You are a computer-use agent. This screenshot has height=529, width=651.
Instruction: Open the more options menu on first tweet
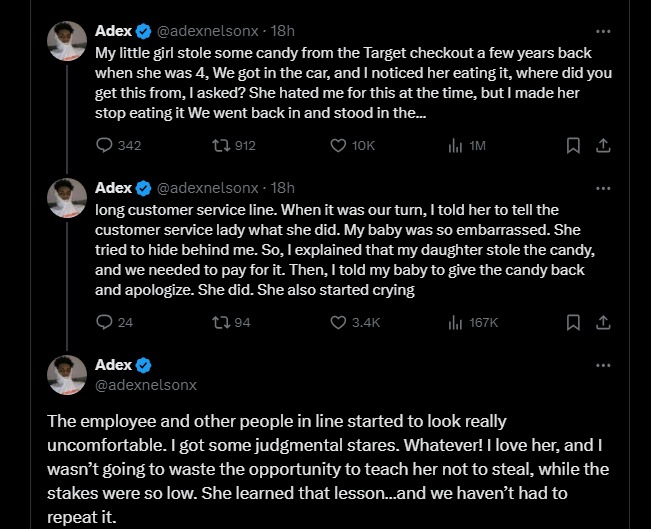click(x=602, y=31)
